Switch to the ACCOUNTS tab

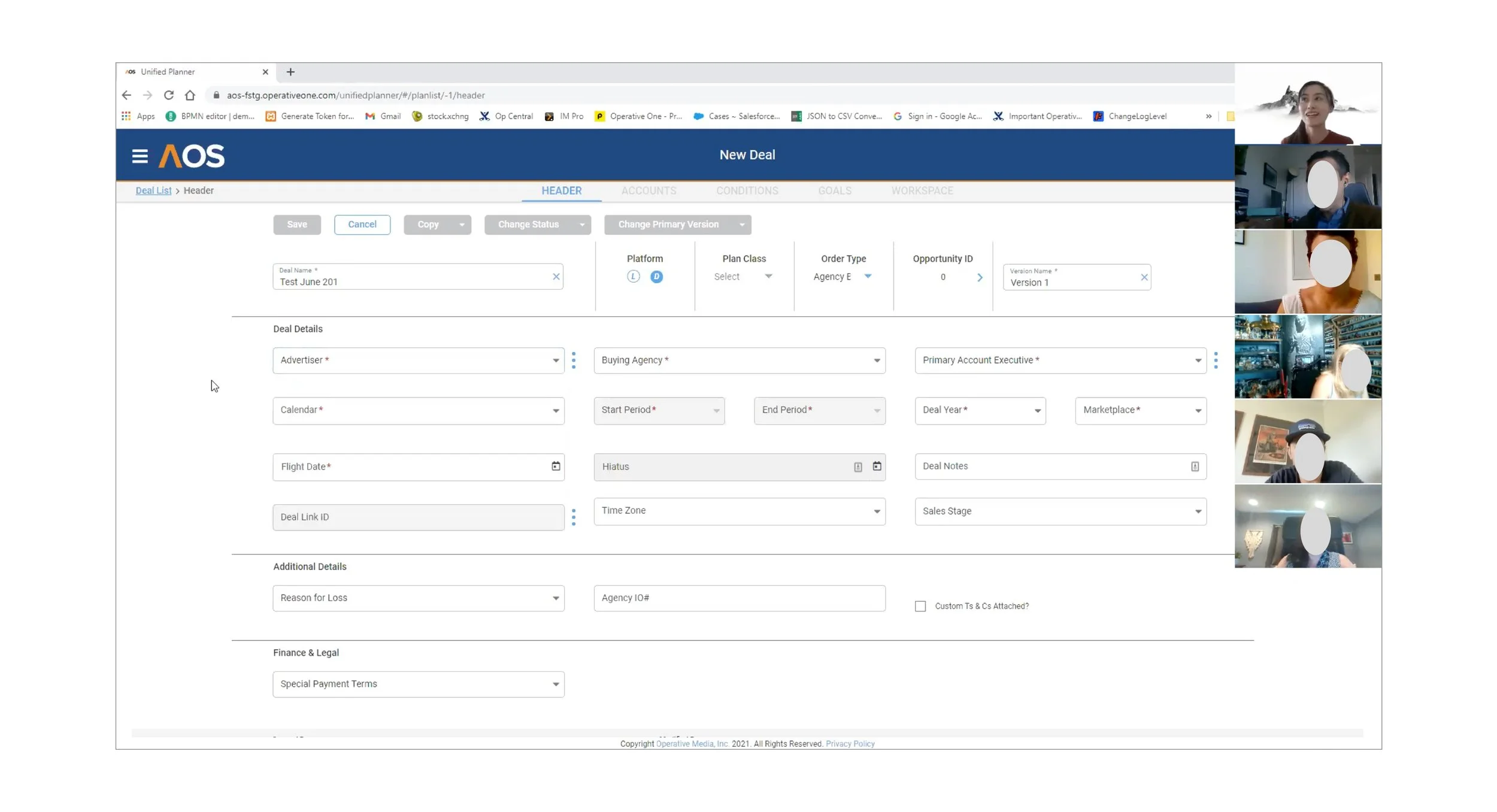(x=649, y=190)
